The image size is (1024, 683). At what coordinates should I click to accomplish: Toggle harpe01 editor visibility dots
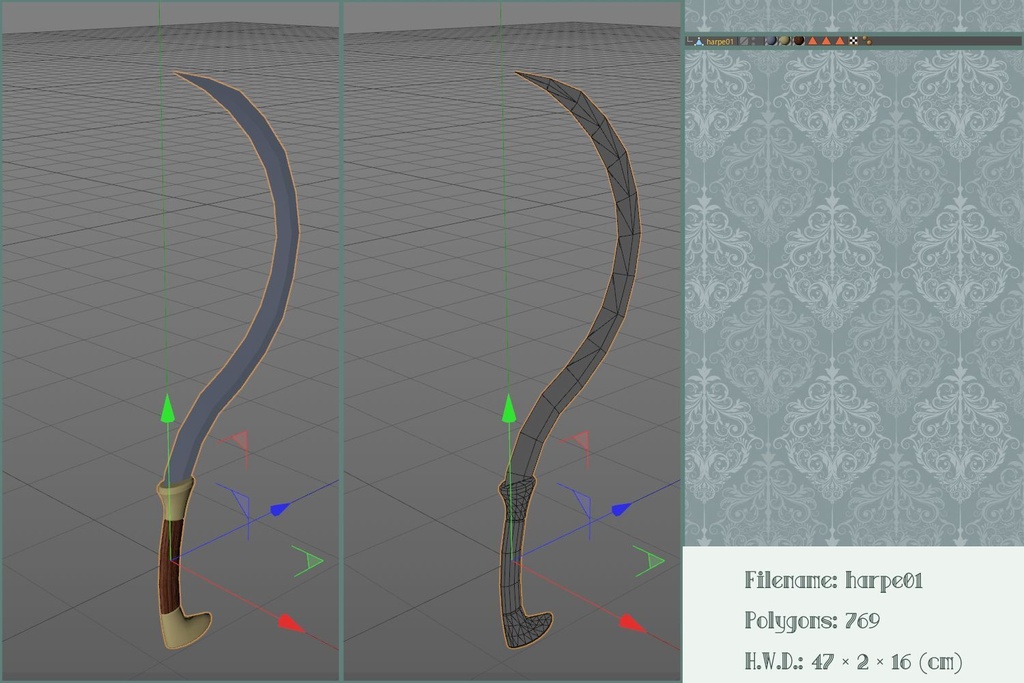coord(753,41)
